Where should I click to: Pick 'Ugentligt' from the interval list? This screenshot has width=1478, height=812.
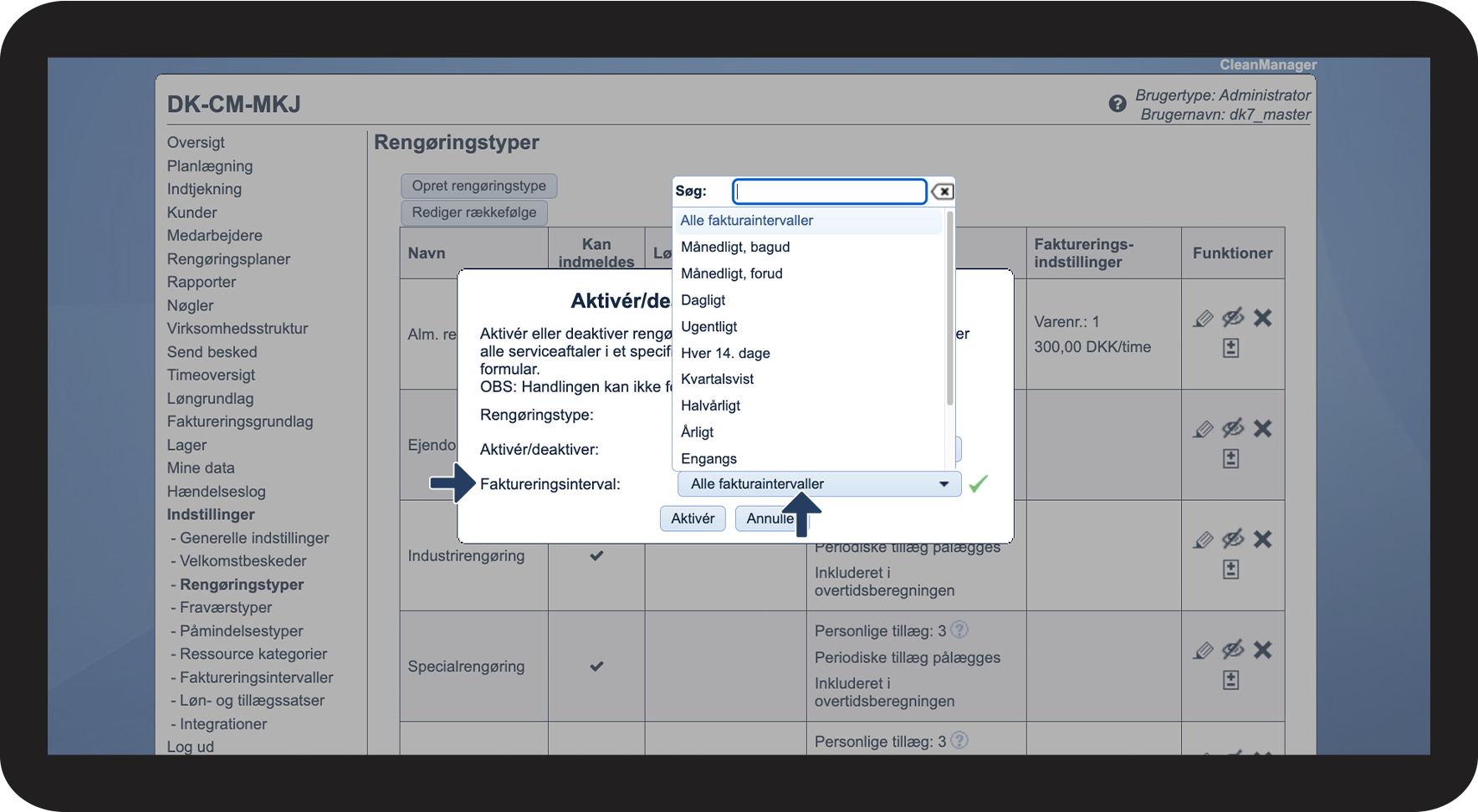pyautogui.click(x=808, y=327)
